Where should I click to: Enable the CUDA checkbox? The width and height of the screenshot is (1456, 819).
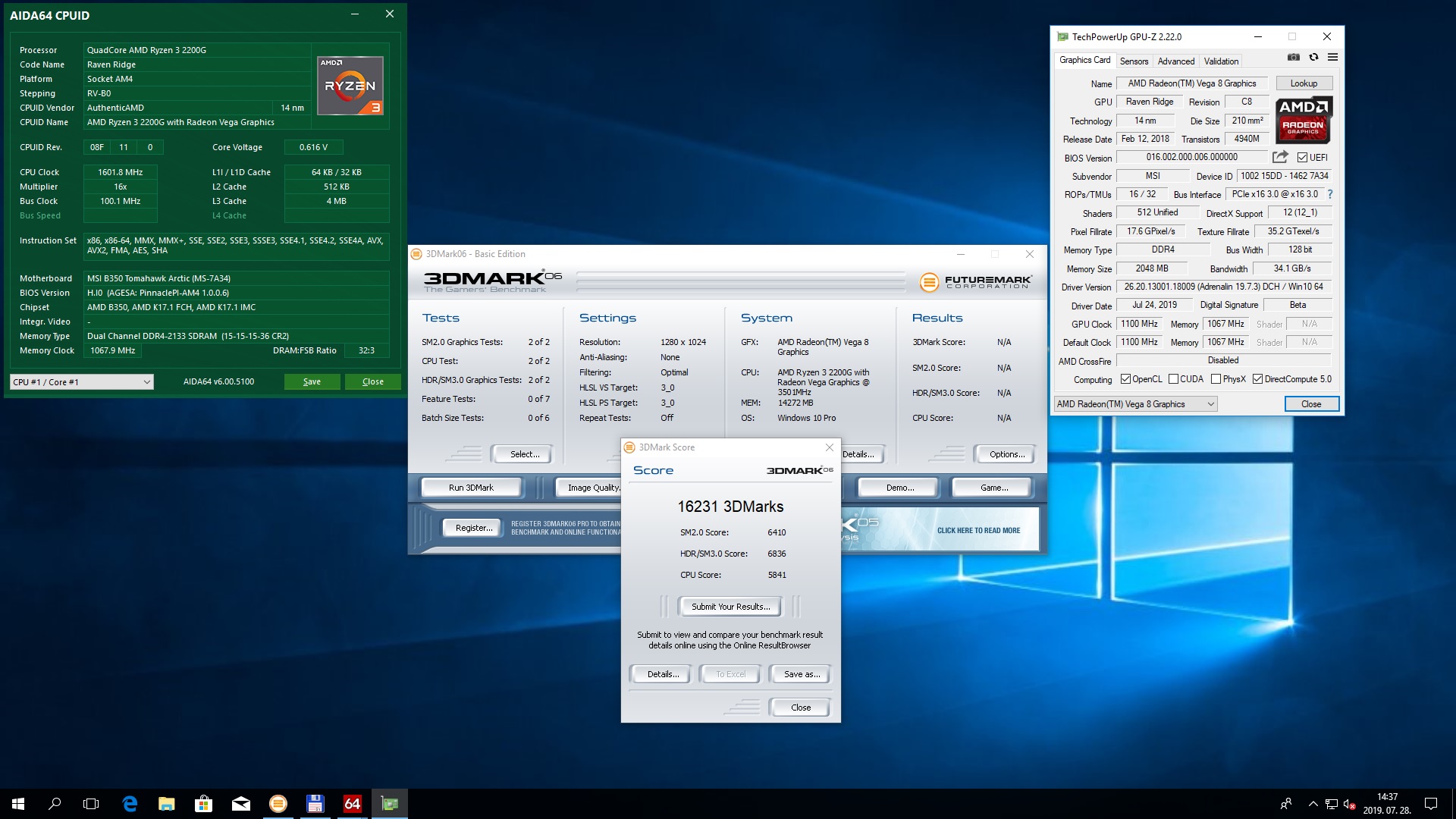pos(1173,379)
